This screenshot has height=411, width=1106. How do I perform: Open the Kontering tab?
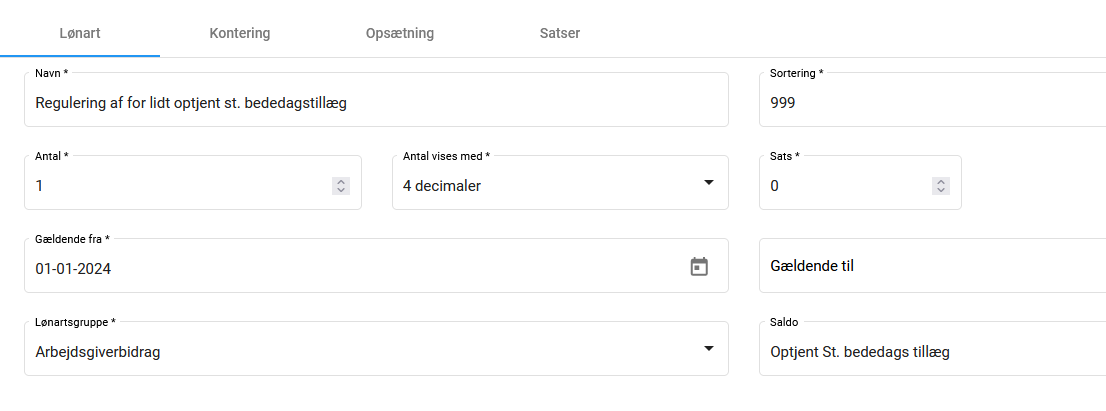click(x=240, y=33)
